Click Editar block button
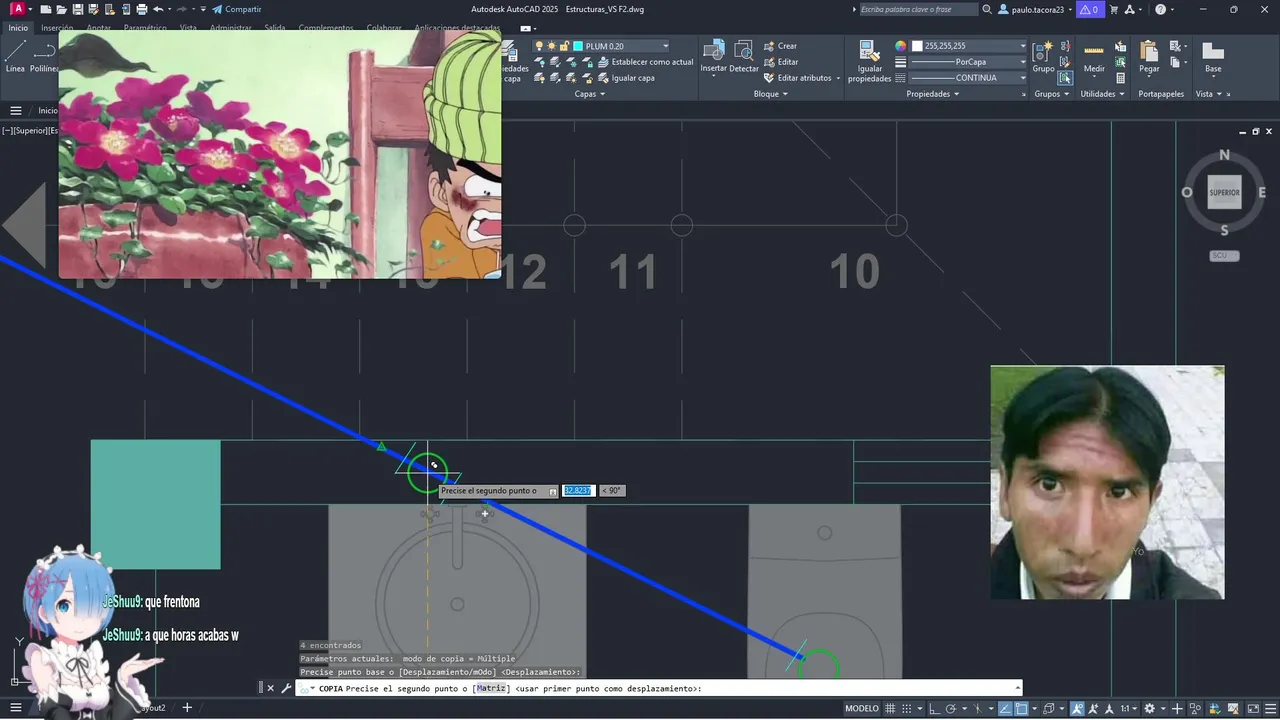Viewport: 1280px width, 720px height. point(780,62)
